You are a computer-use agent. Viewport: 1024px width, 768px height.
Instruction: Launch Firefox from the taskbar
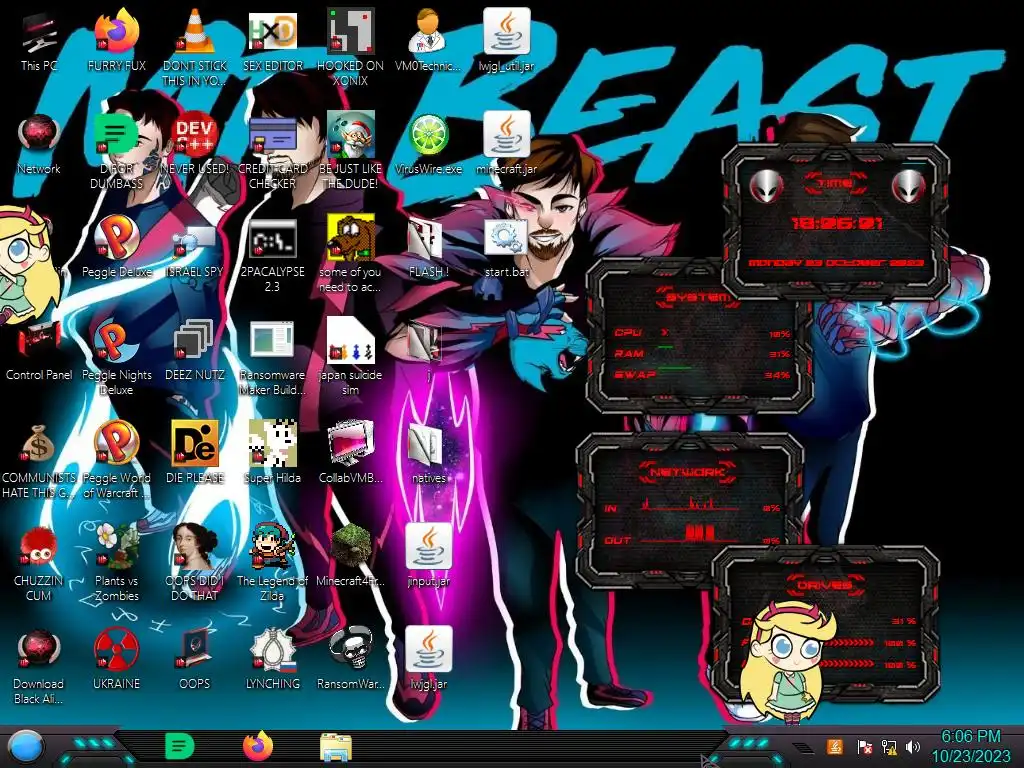tap(258, 746)
